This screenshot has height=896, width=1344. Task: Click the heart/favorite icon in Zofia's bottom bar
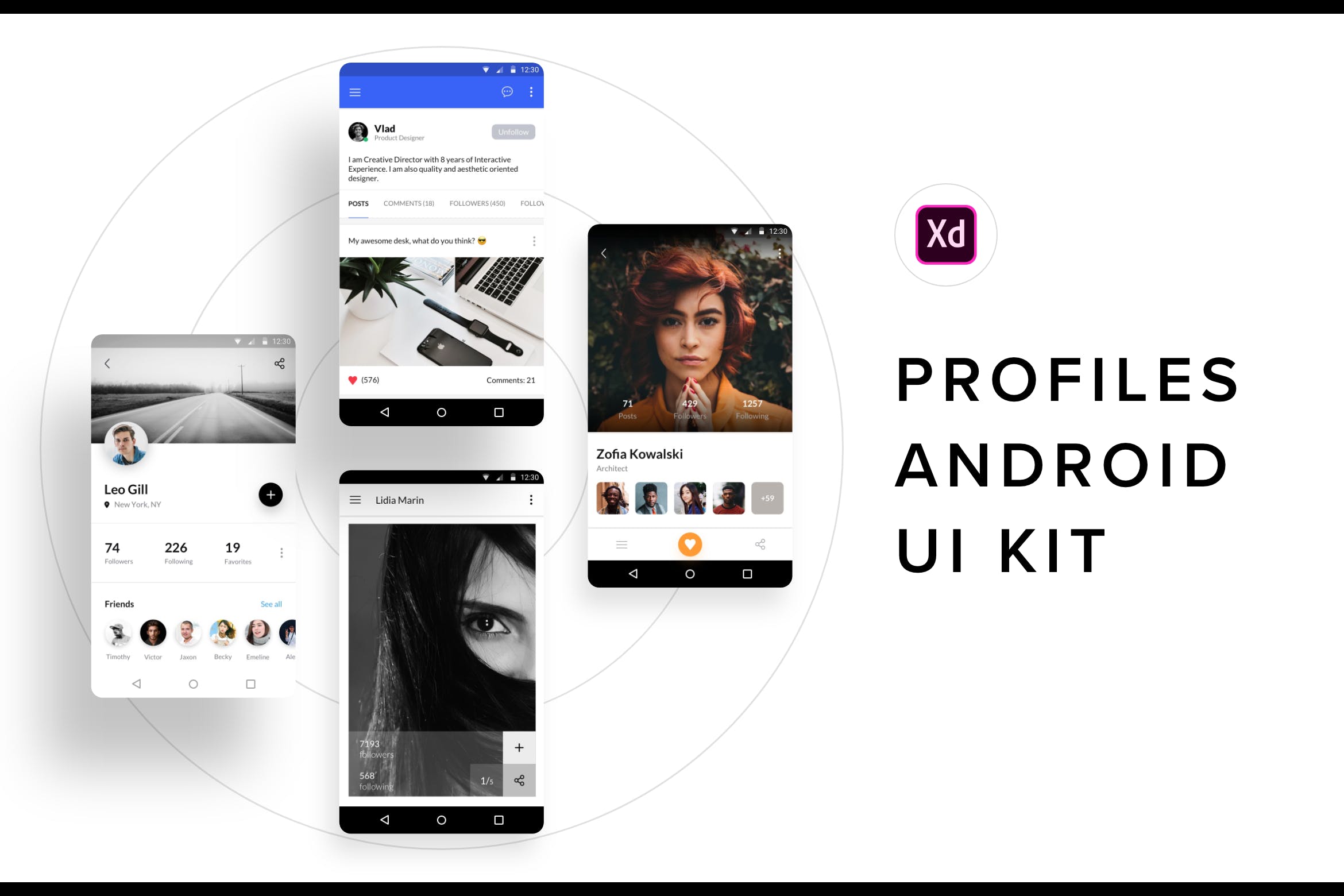(x=690, y=545)
